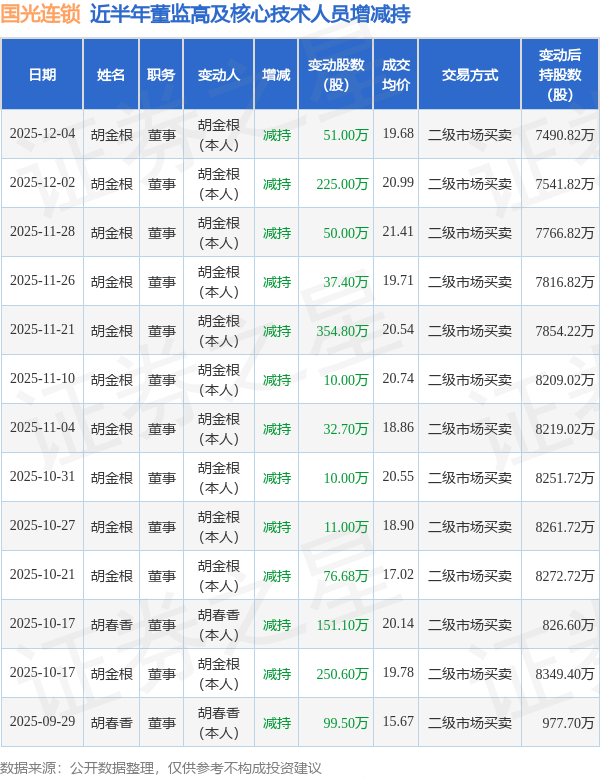Viewport: 600px width, 777px height.
Task: Click the share change 50.00万
Action: [x=346, y=233]
